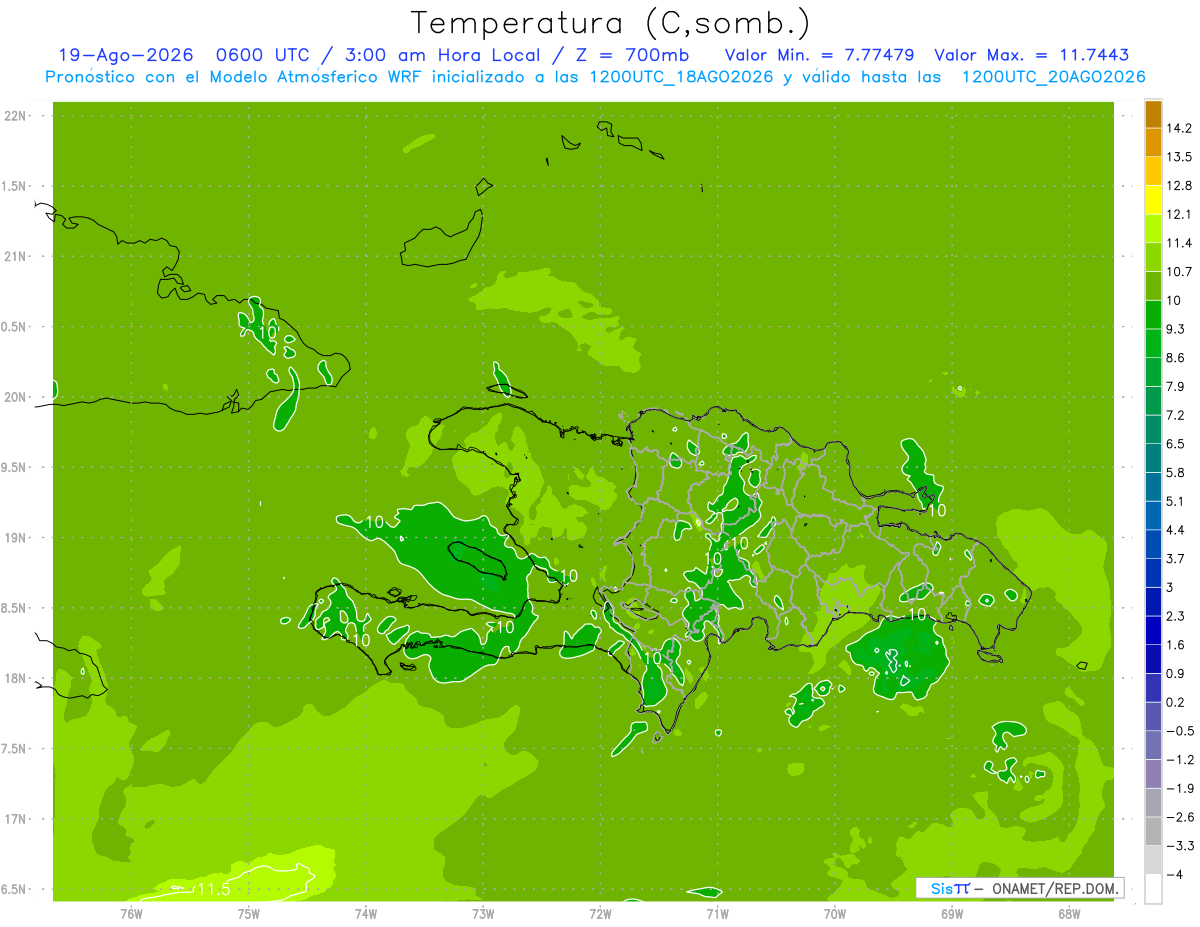Pick the white swatch below the -4 label
Image resolution: width=1200 pixels, height=927 pixels.
(x=1153, y=889)
